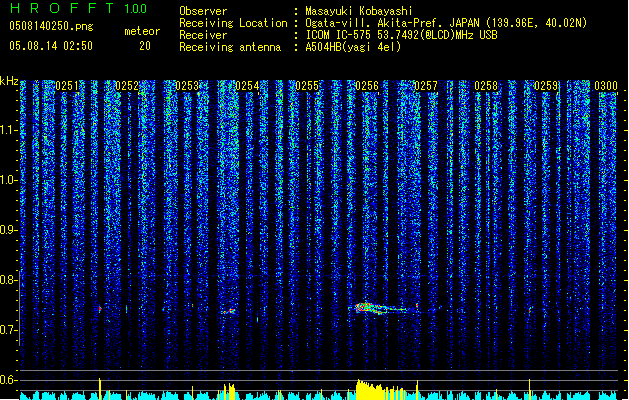Click the kHz axis unit label
The image size is (629, 400).
[9, 81]
